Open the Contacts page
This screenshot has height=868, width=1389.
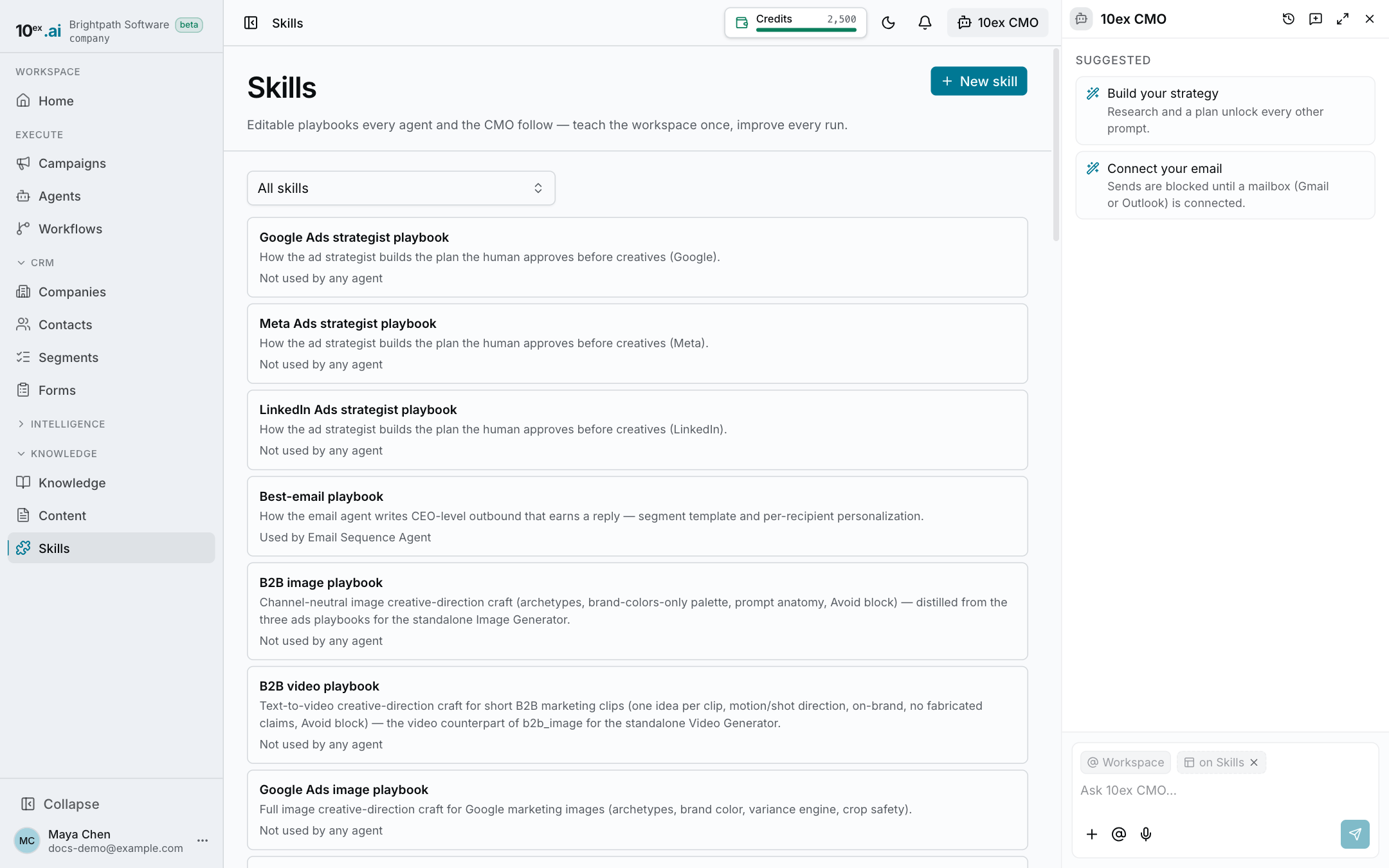[111, 325]
